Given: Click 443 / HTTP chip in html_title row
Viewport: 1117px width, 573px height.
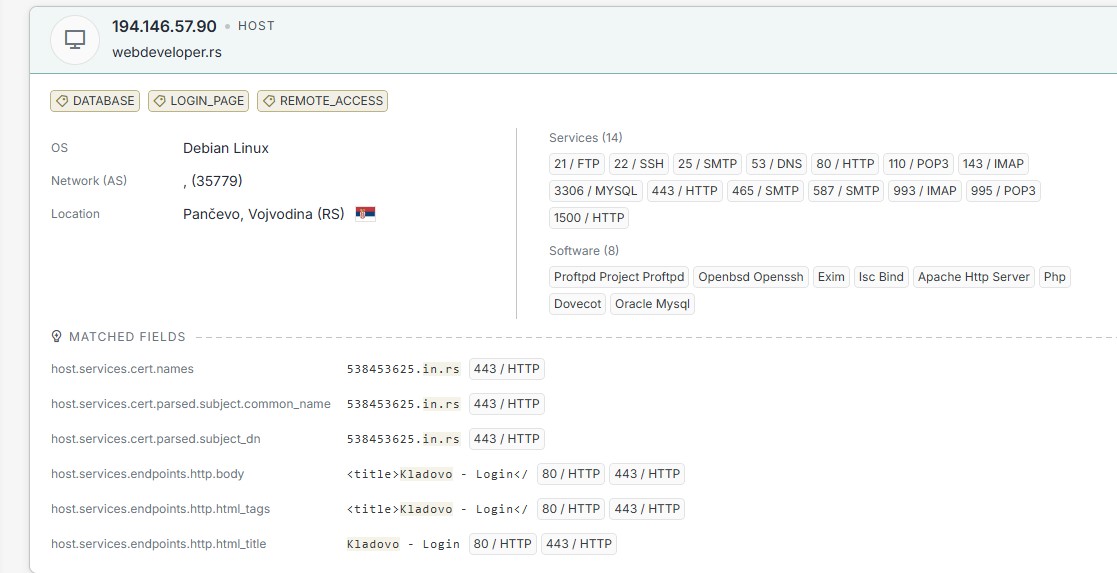Looking at the screenshot, I should pos(578,544).
